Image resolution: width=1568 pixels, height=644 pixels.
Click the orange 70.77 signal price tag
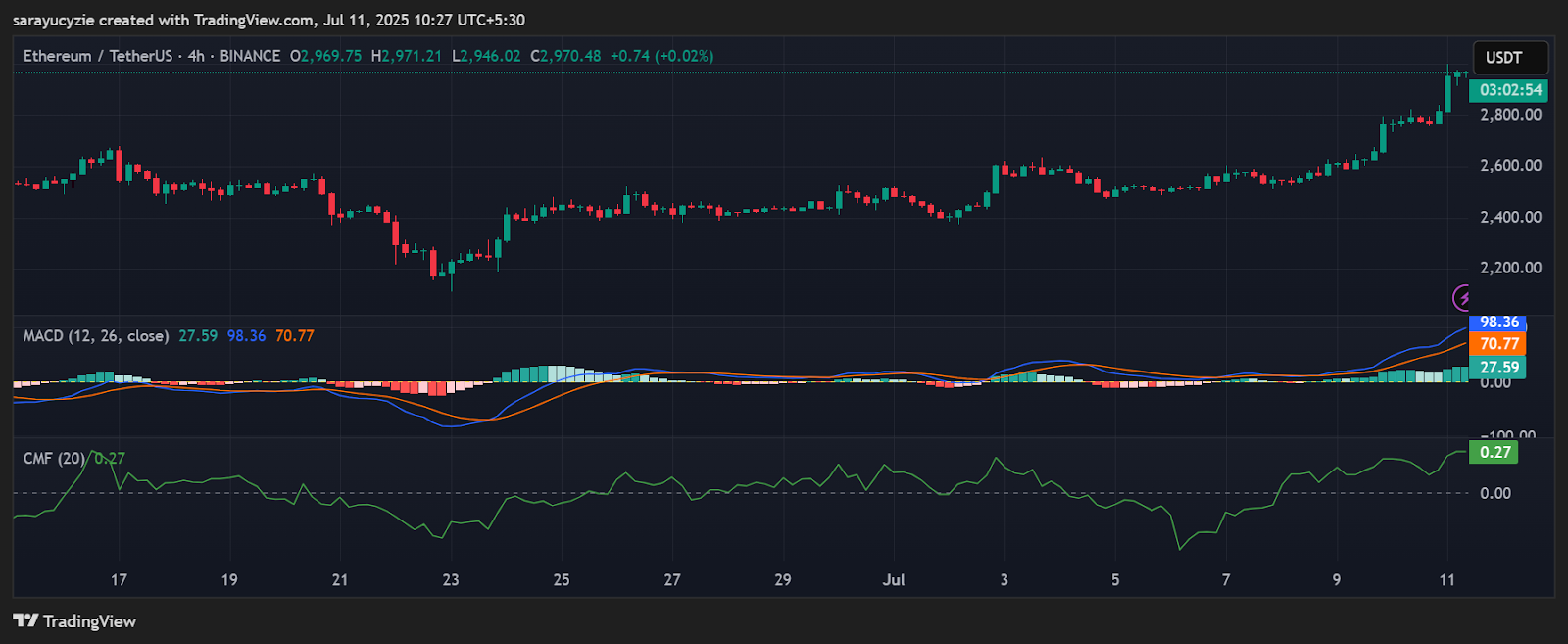tap(1498, 344)
